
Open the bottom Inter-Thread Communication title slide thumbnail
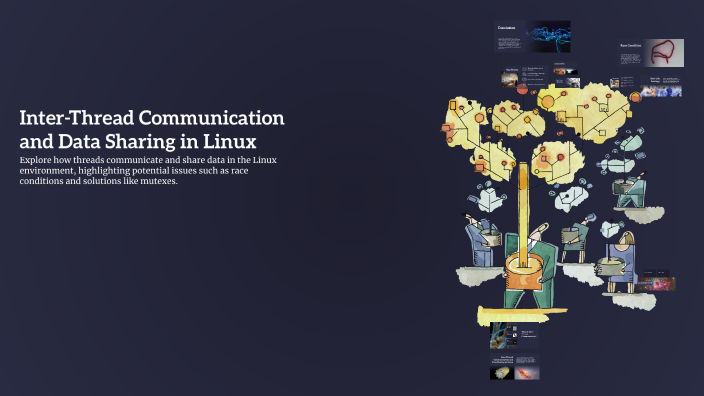pos(515,367)
